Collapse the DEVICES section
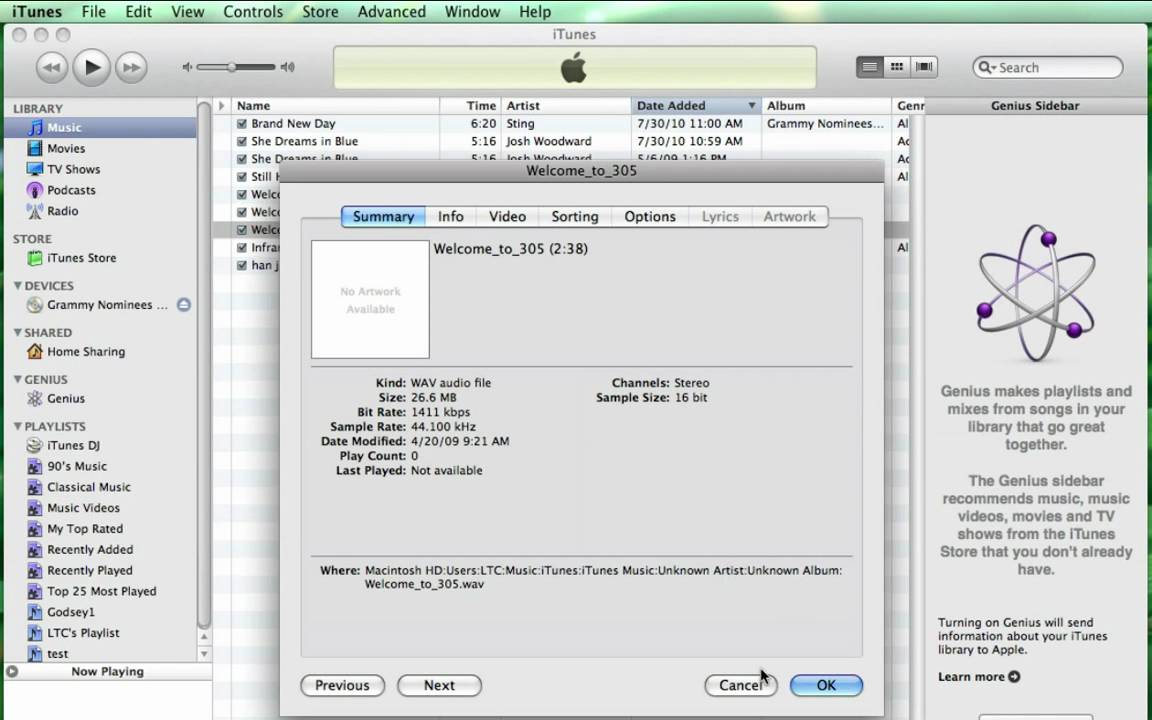This screenshot has height=720, width=1152. tap(18, 286)
